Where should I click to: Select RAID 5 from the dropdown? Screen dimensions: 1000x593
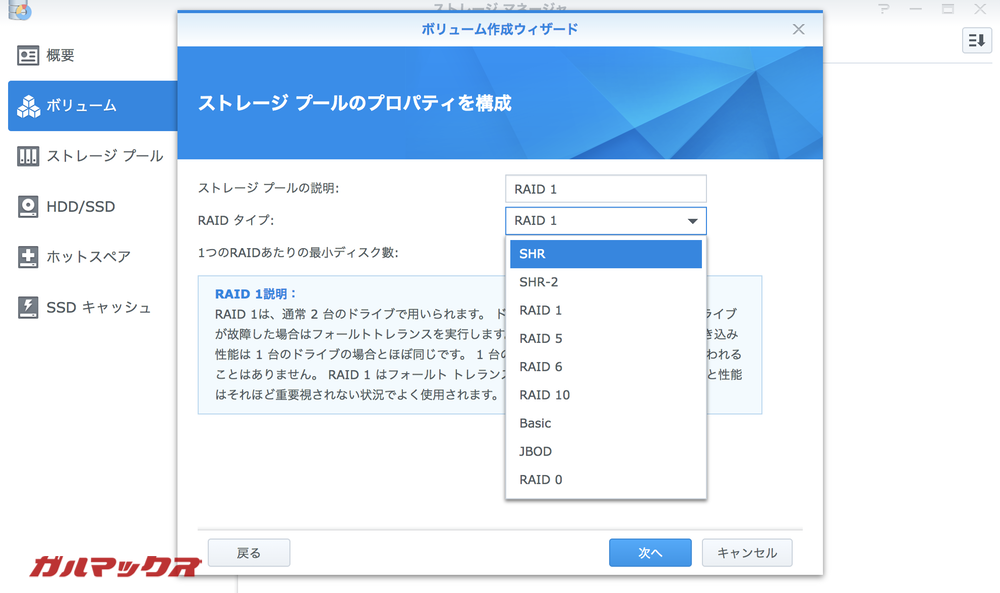click(605, 338)
